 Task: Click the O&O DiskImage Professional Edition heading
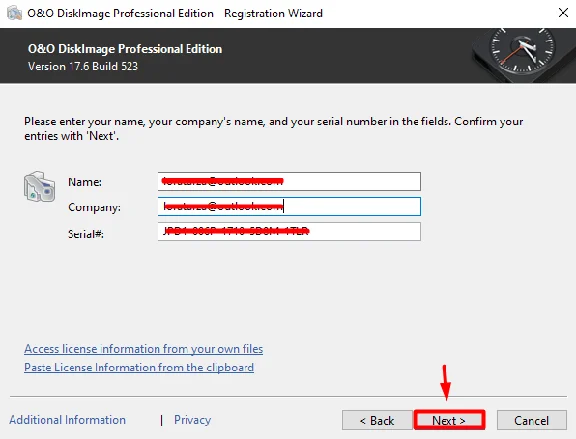point(125,49)
